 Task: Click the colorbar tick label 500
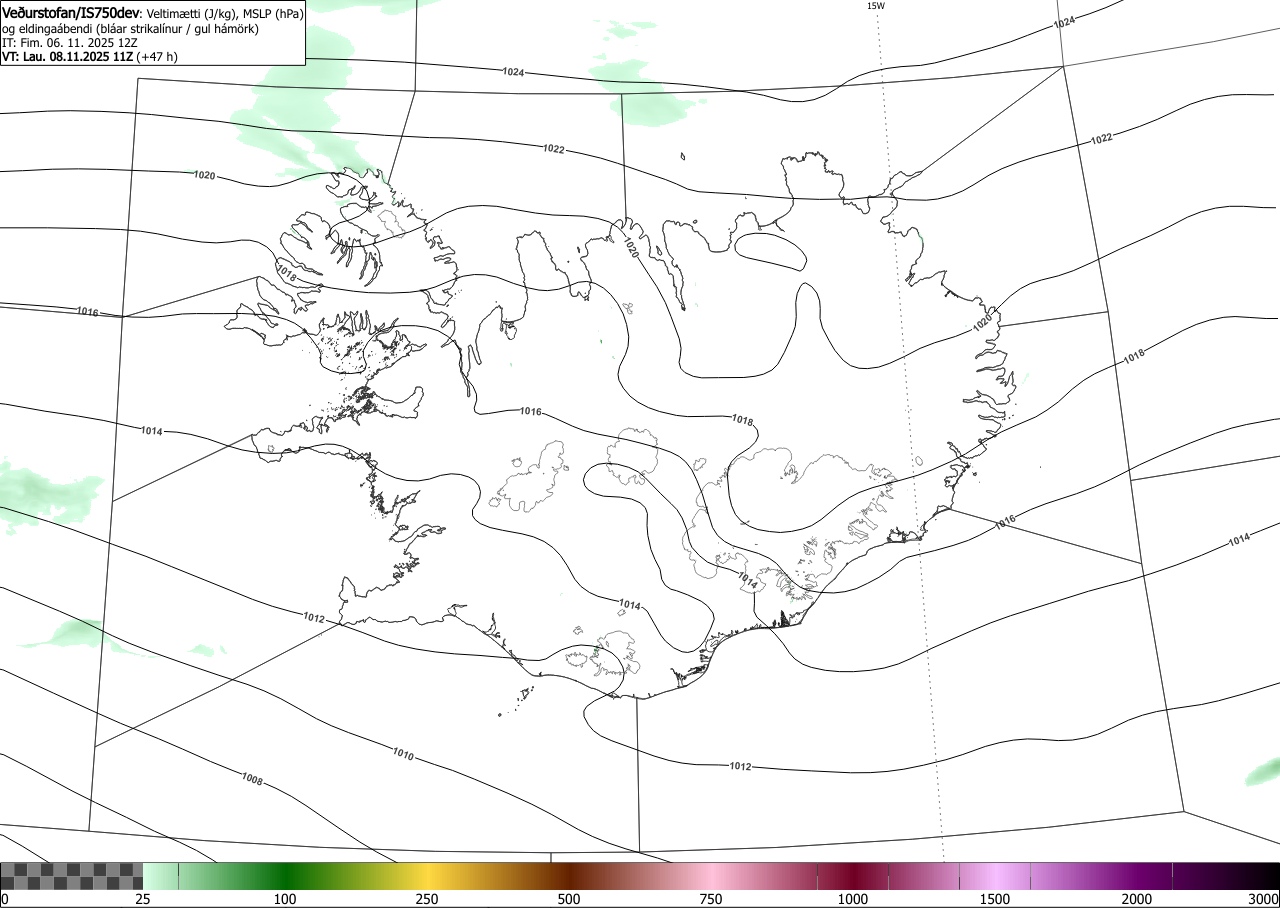569,899
